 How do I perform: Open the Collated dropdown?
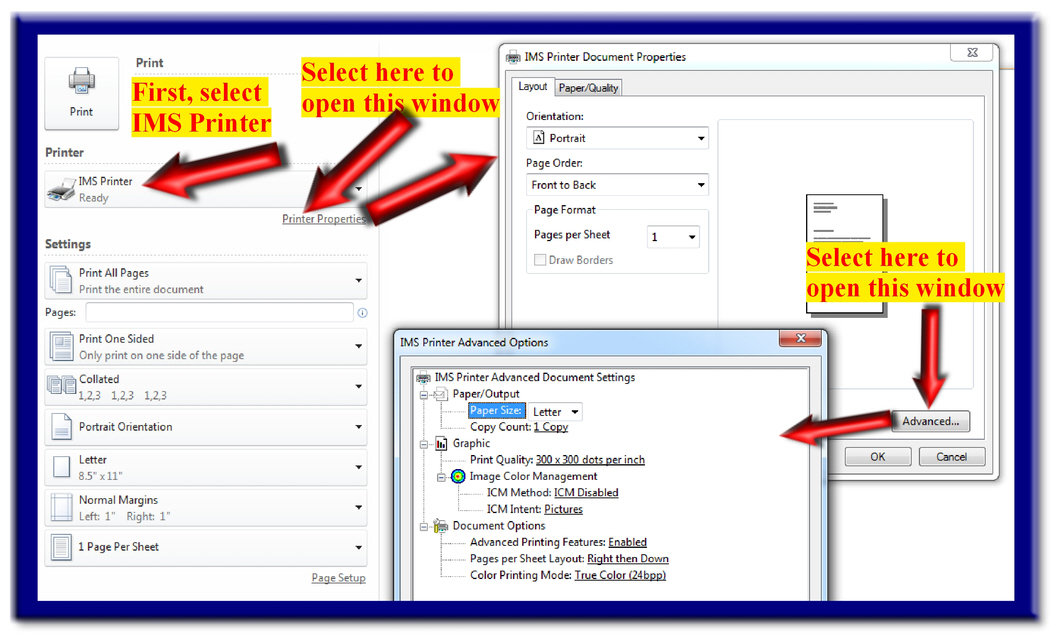[206, 386]
